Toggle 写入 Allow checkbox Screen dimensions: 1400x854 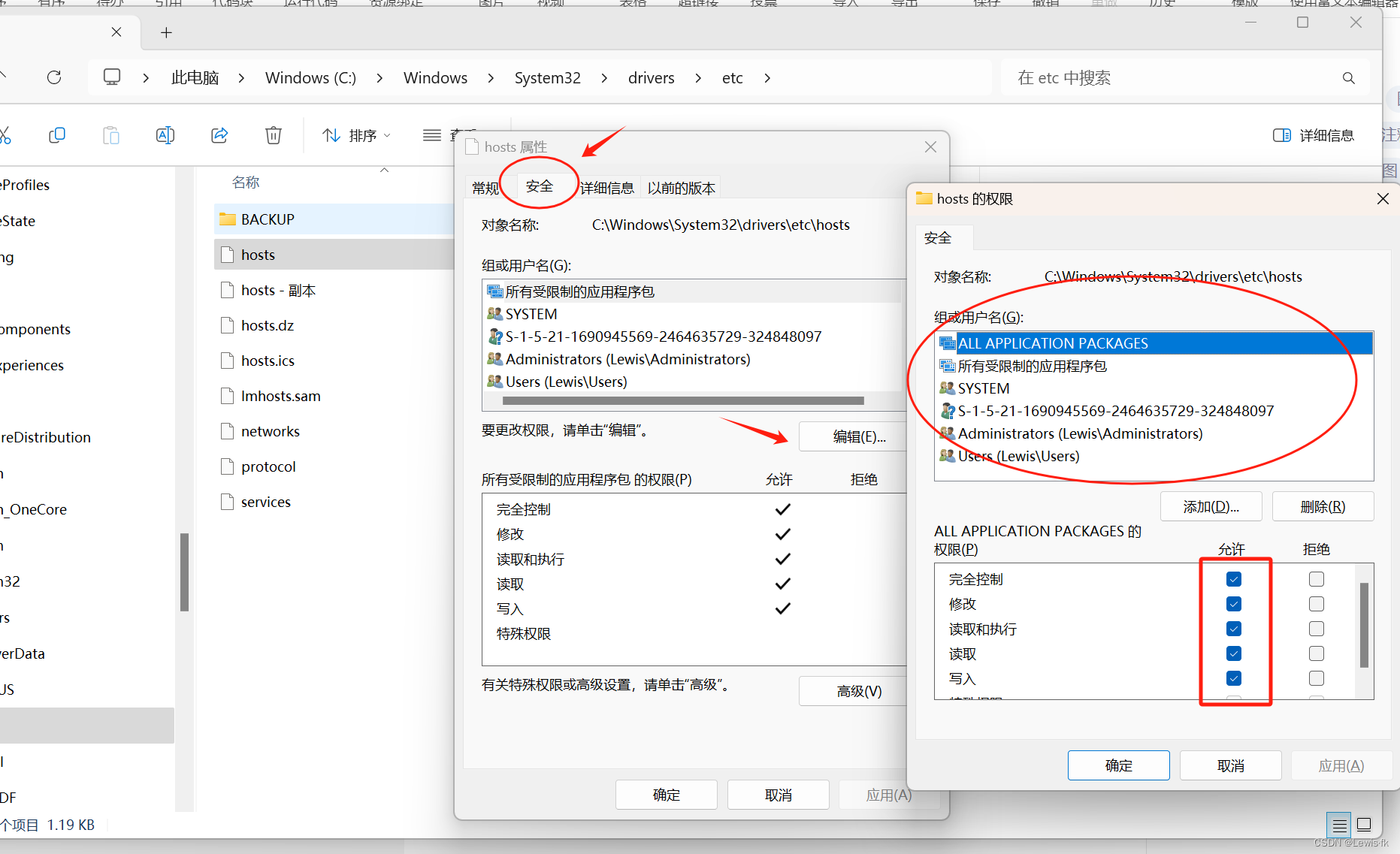(x=1234, y=678)
